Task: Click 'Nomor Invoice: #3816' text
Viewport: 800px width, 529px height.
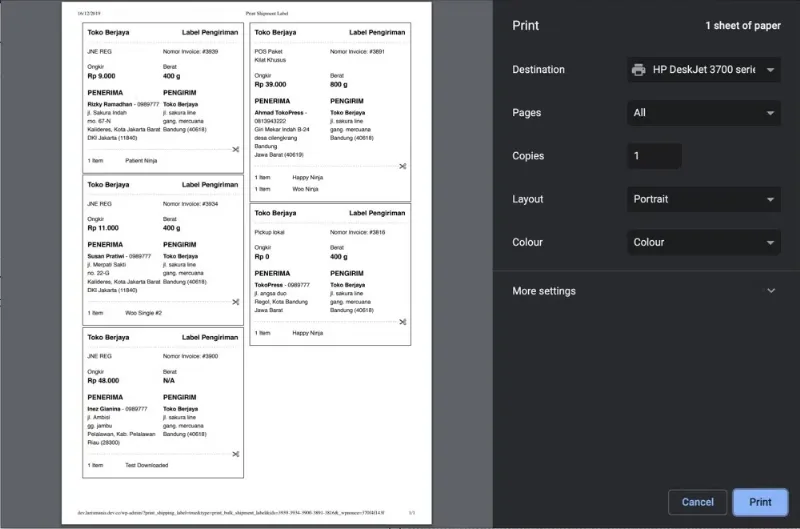Action: 358,232
